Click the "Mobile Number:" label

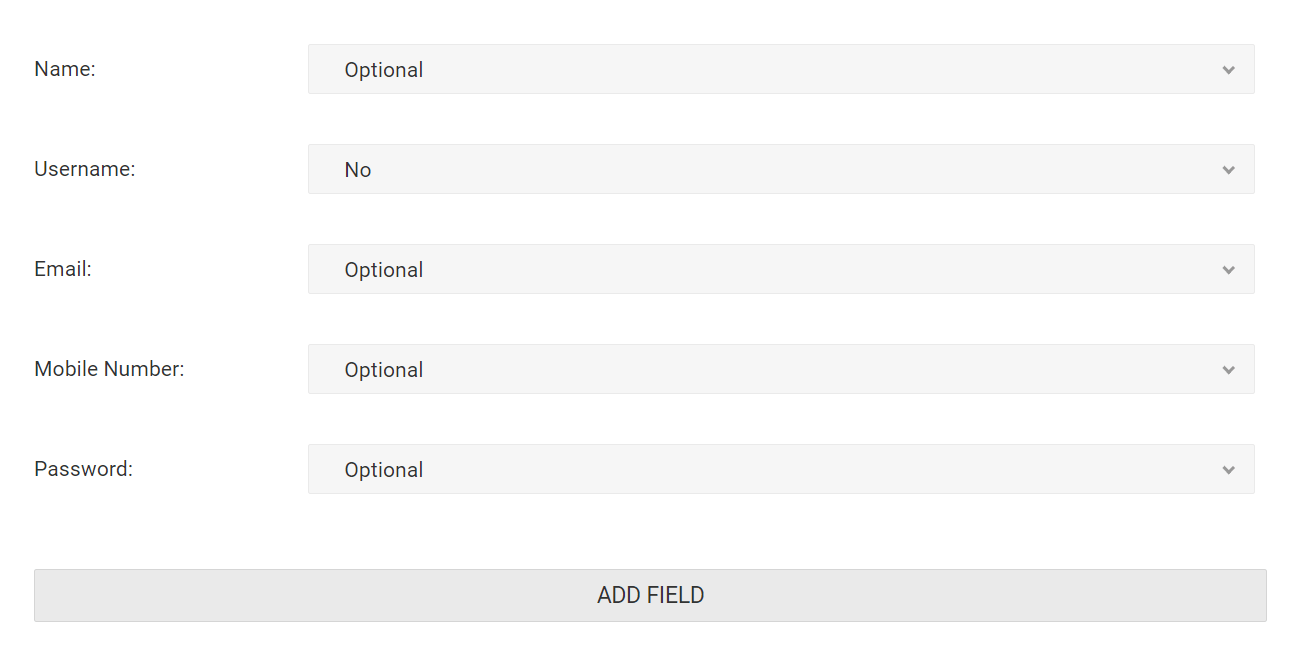109,369
